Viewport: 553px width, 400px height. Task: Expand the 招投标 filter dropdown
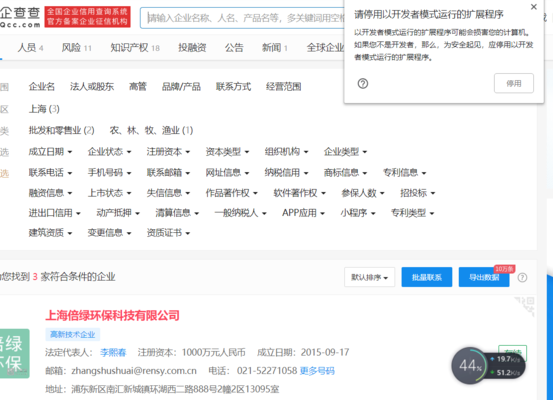[x=418, y=193]
